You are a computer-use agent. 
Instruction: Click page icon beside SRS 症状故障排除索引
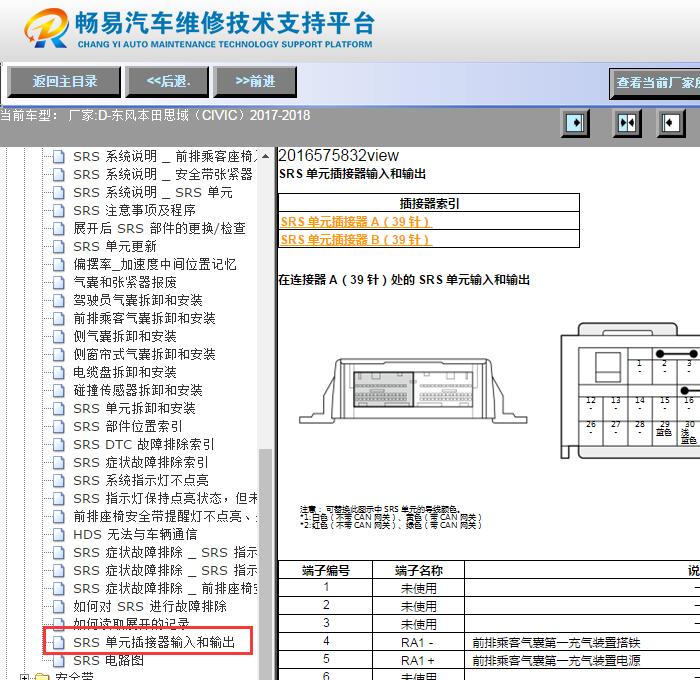point(58,462)
